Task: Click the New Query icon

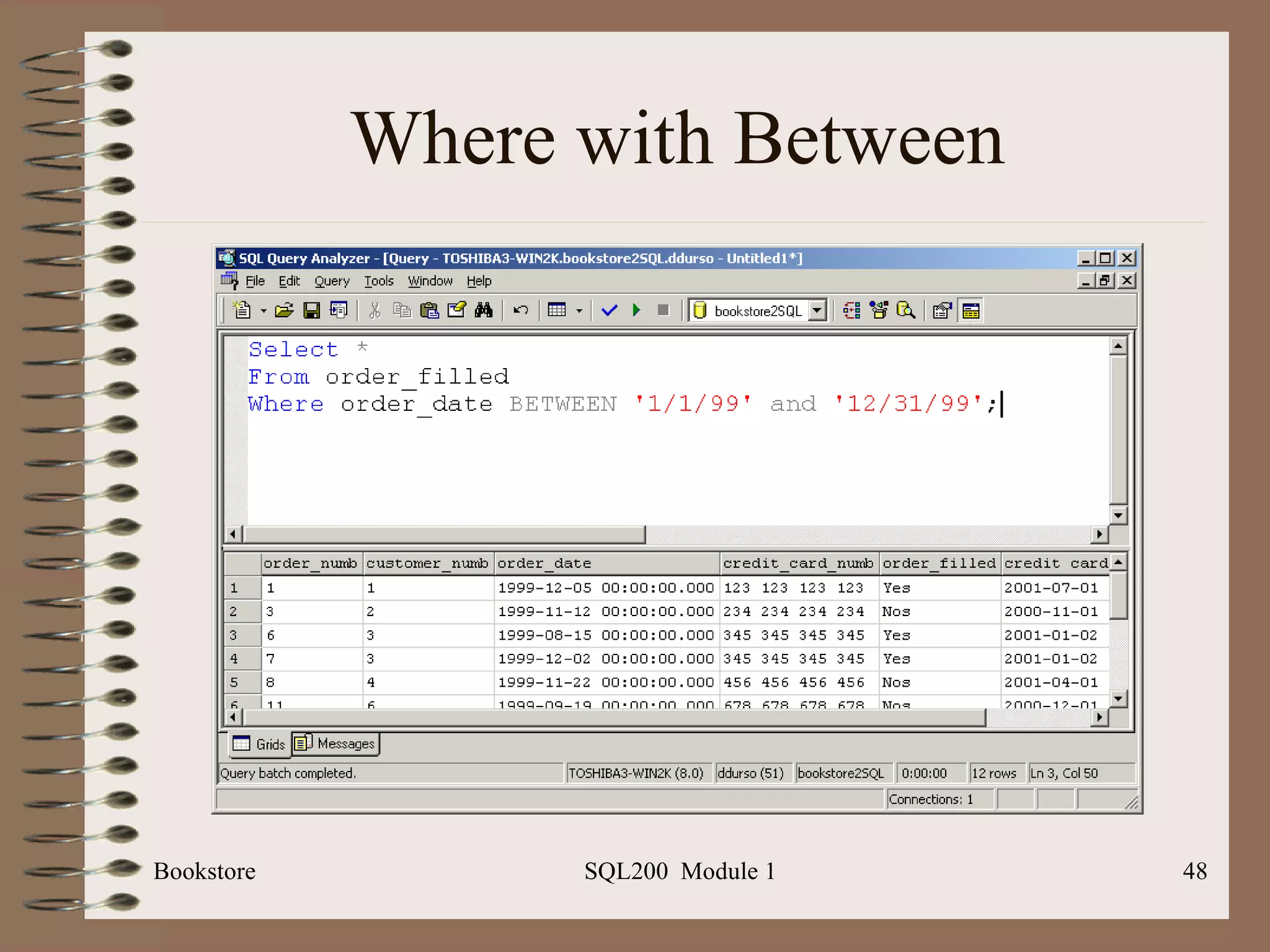Action: (x=242, y=310)
